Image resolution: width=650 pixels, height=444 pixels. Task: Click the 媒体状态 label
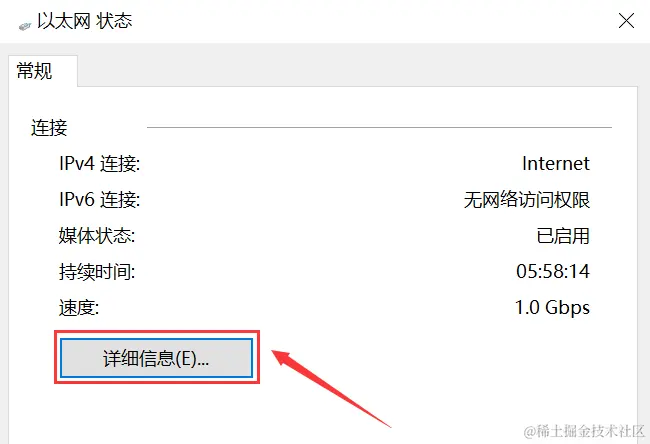[x=97, y=236]
